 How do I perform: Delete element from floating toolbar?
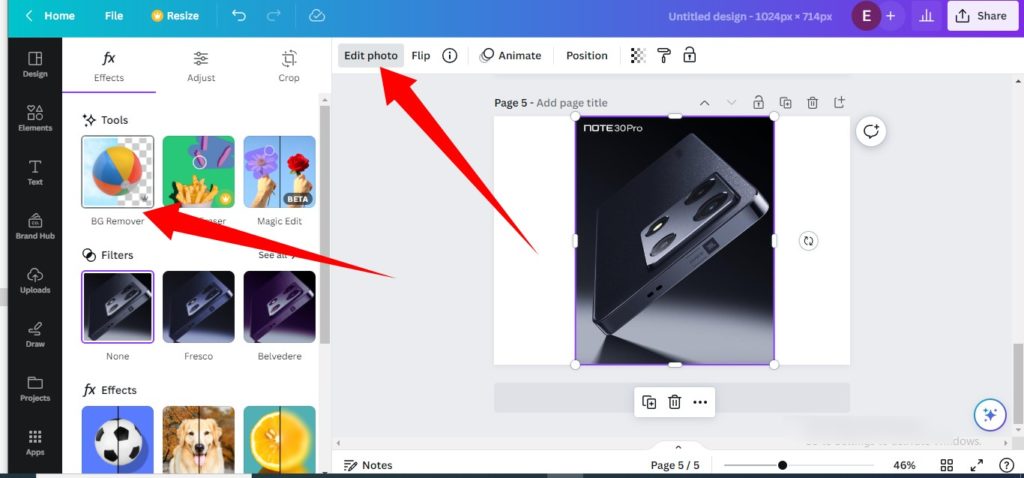675,402
